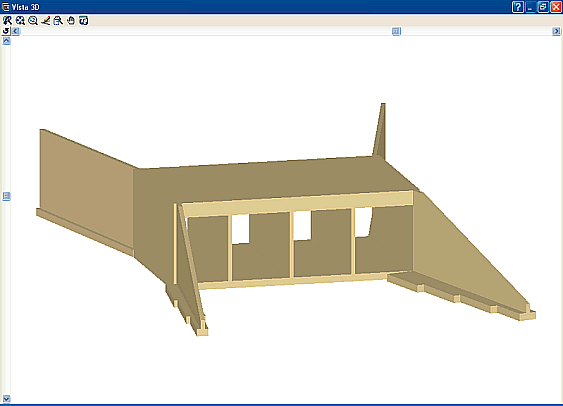This screenshot has width=563, height=406.
Task: Select the pencil edit tool icon
Action: [x=46, y=21]
